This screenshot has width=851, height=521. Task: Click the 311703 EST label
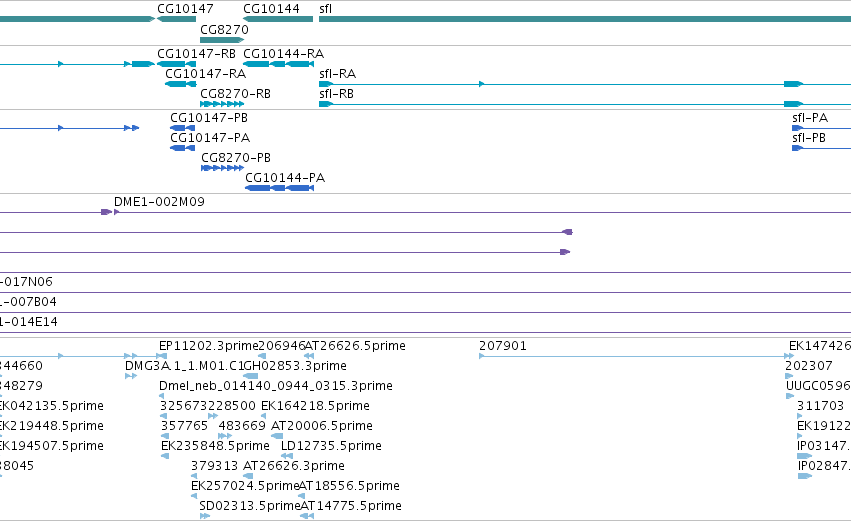tap(820, 406)
